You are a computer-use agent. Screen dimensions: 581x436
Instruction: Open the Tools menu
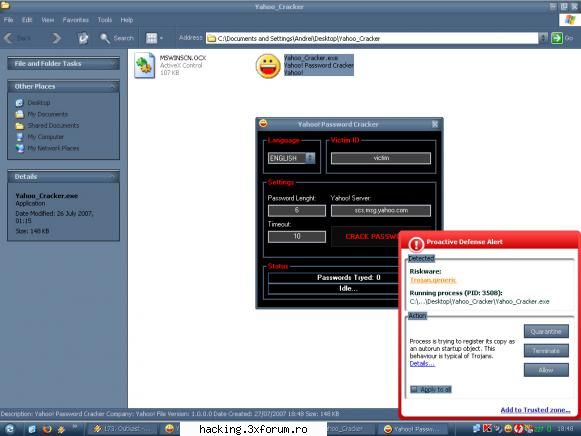[x=105, y=20]
